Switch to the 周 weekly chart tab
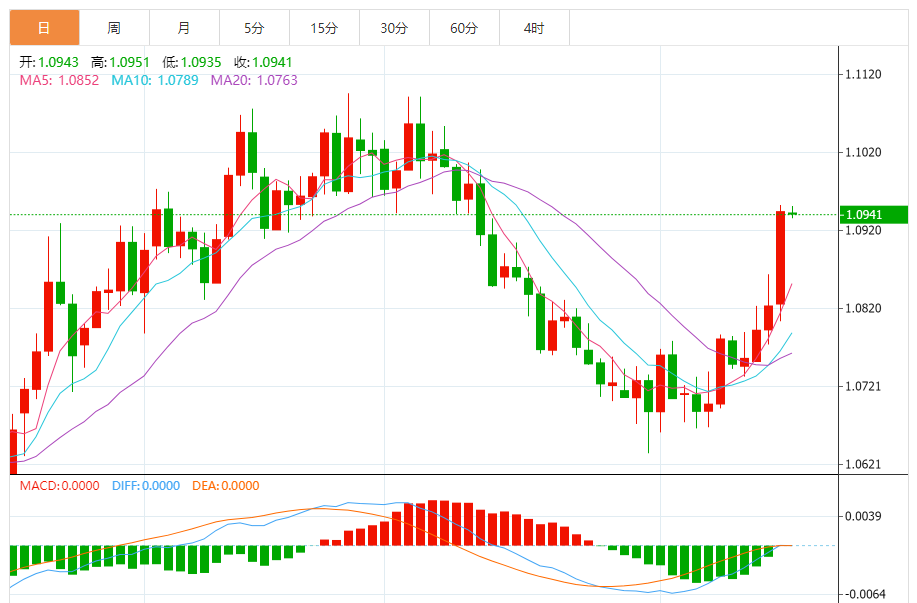This screenshot has width=917, height=603. tap(115, 27)
